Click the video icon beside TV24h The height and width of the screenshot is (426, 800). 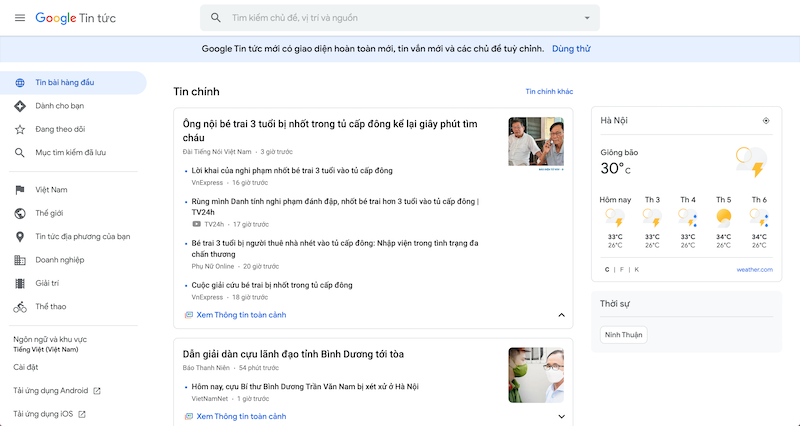click(x=196, y=224)
